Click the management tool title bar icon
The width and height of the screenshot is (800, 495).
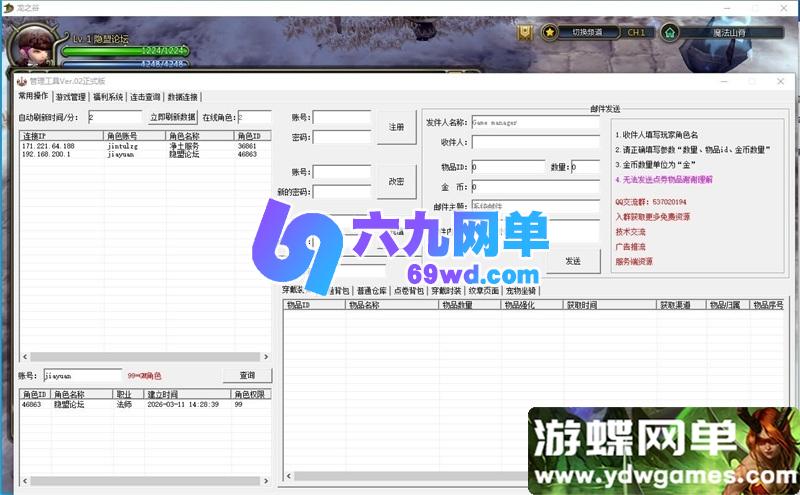(x=21, y=81)
